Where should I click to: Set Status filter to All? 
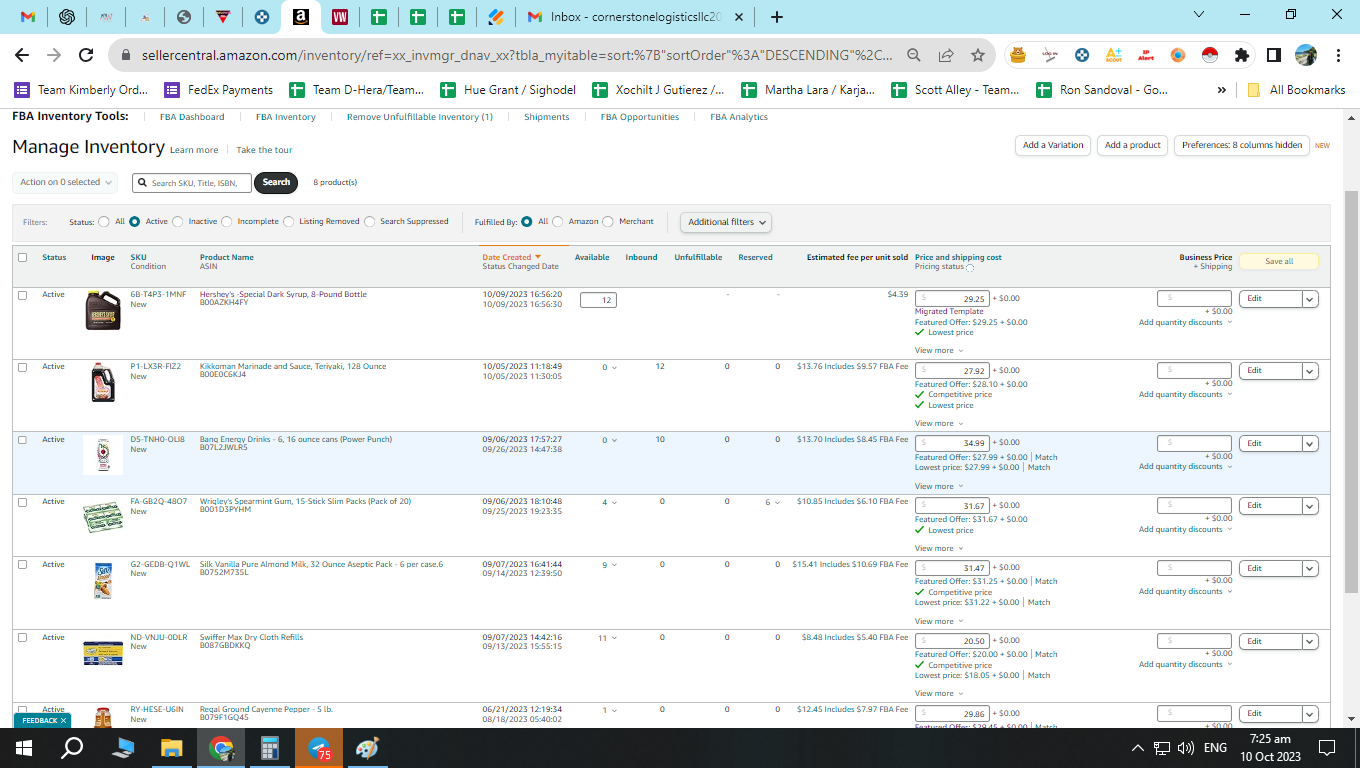coord(104,222)
